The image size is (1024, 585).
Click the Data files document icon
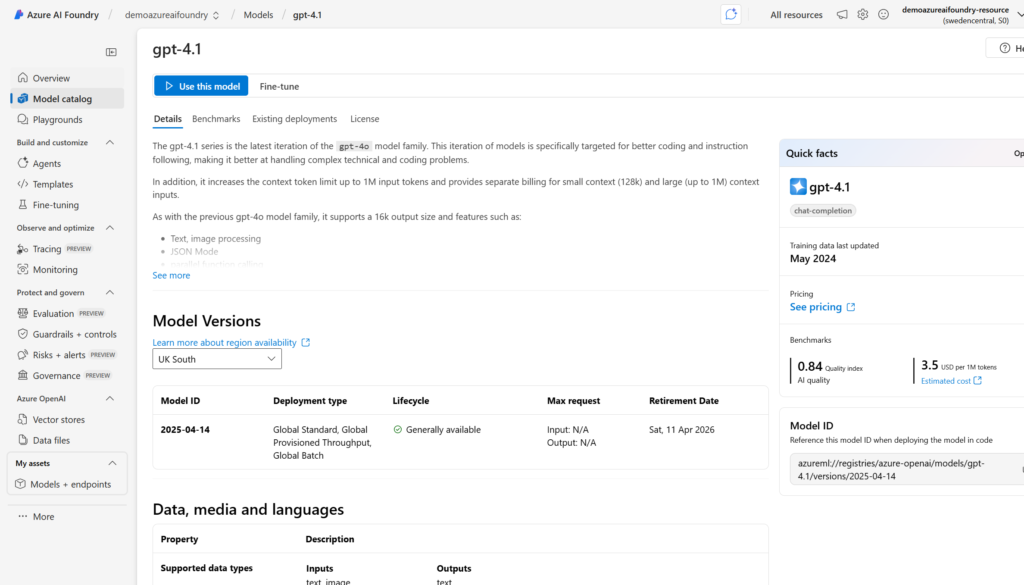[x=23, y=440]
